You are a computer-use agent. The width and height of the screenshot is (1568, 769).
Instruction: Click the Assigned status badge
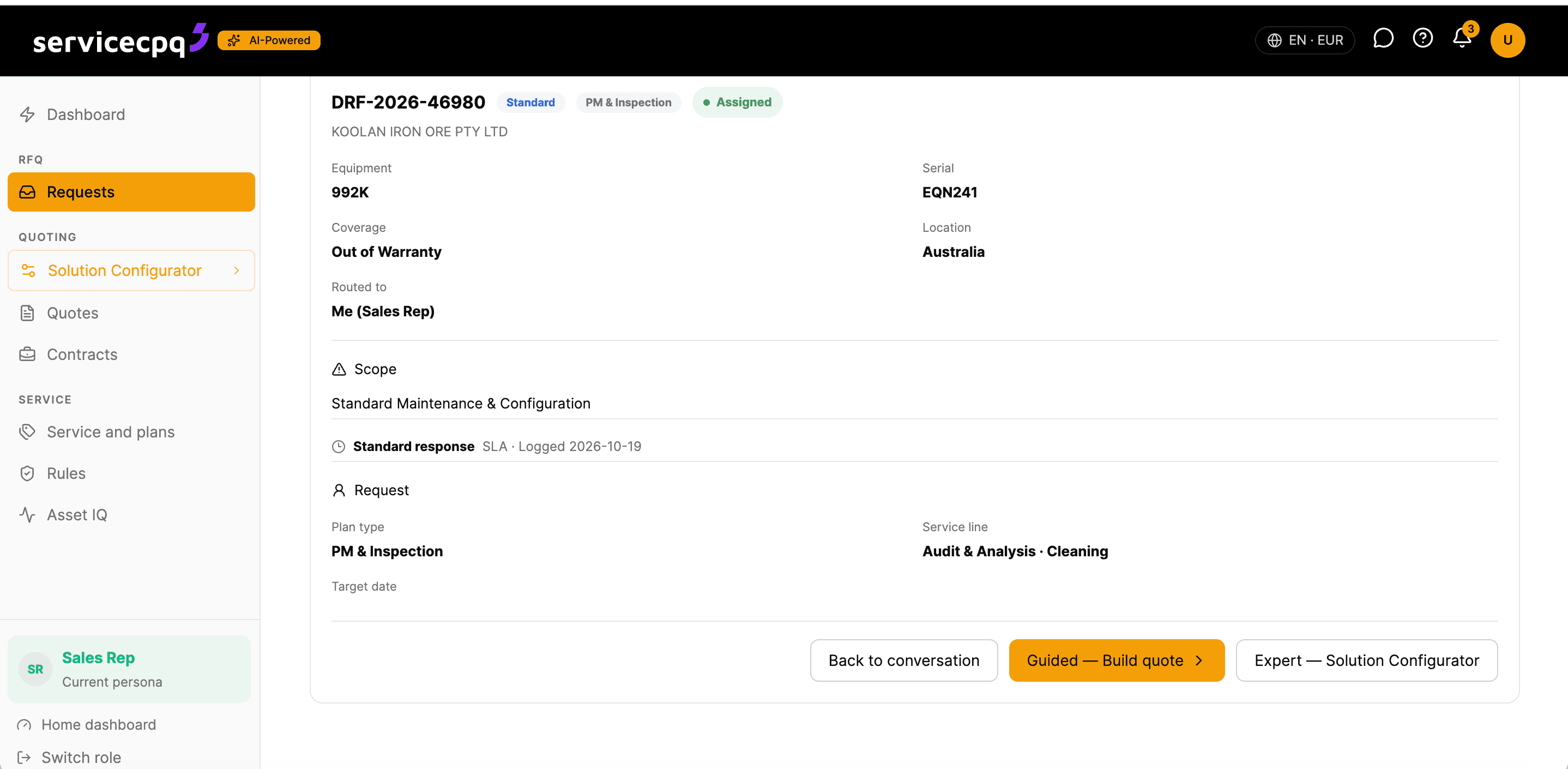pyautogui.click(x=737, y=103)
